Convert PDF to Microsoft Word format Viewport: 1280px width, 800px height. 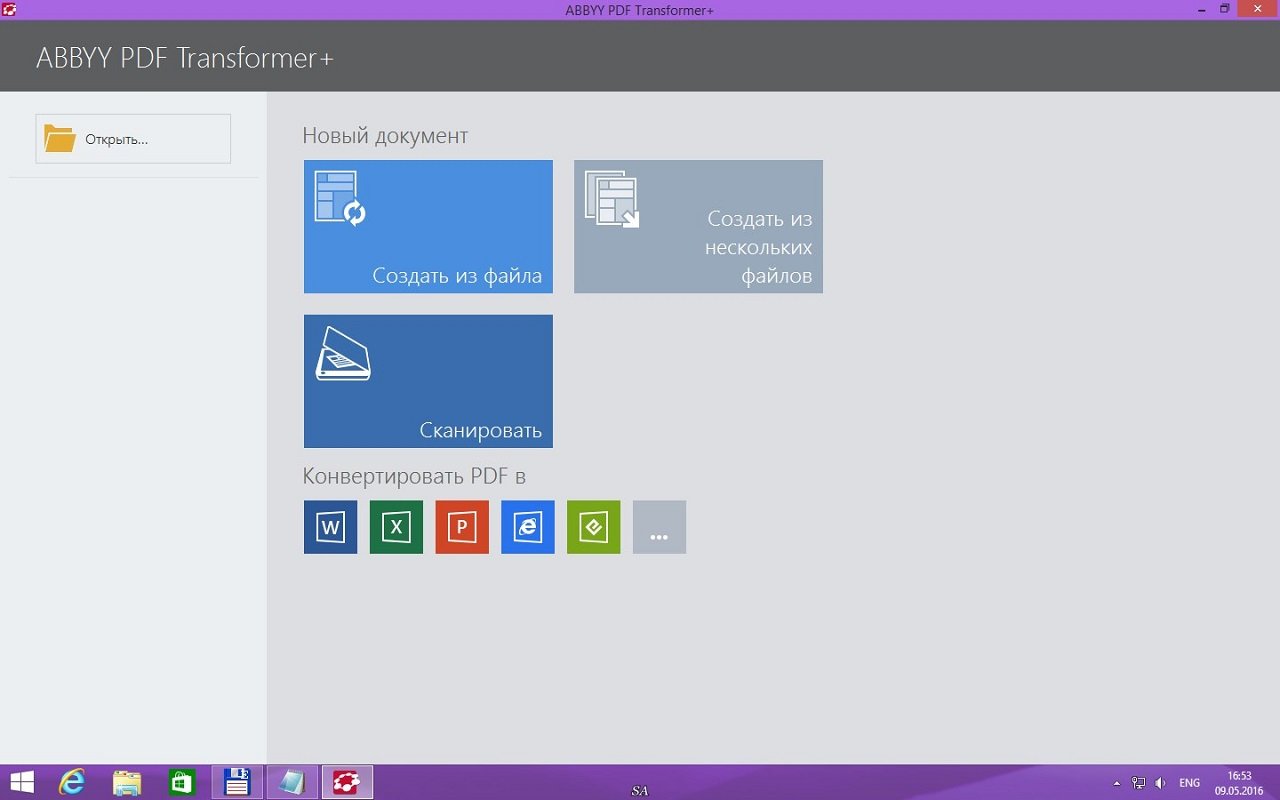click(x=330, y=527)
